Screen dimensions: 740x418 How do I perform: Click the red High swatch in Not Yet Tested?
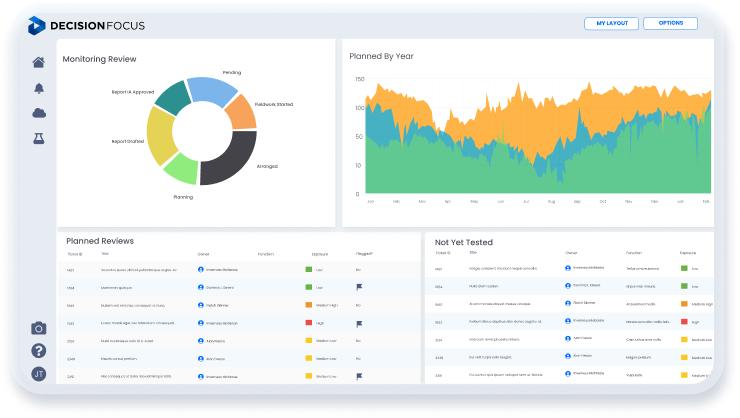[x=684, y=321]
